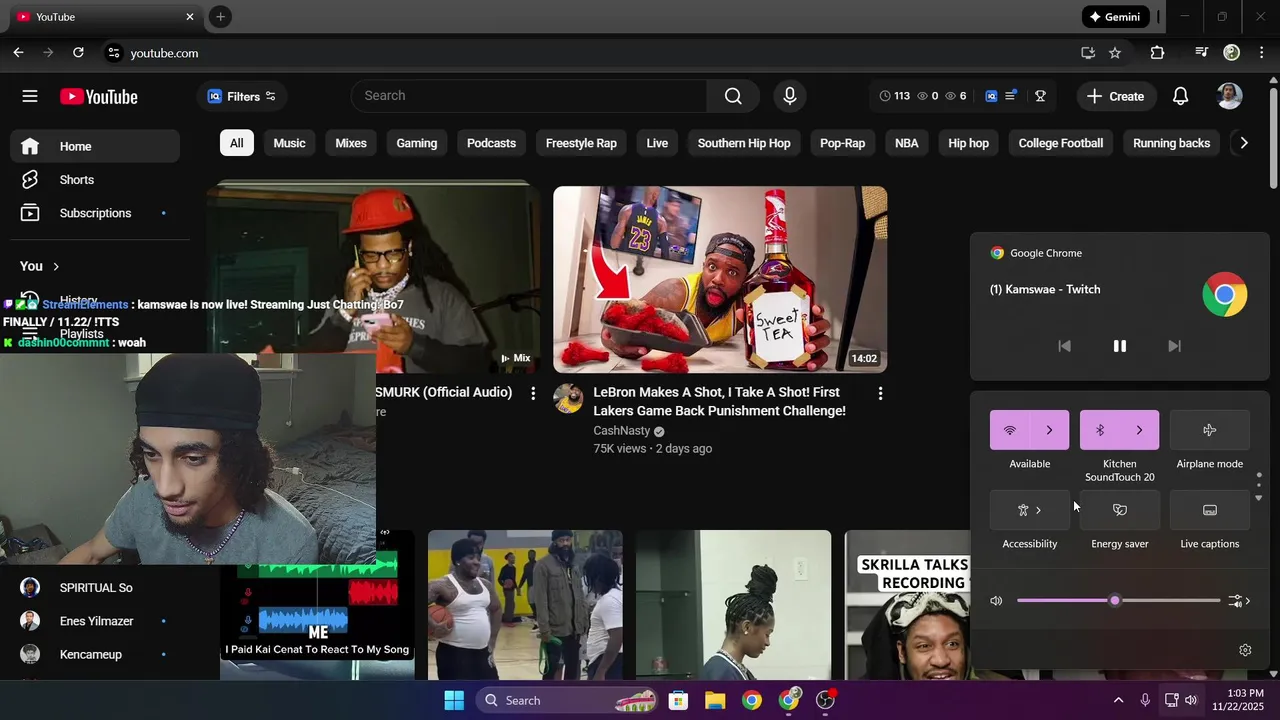This screenshot has width=1280, height=720.
Task: Expand the You section in the sidebar
Action: point(40,266)
